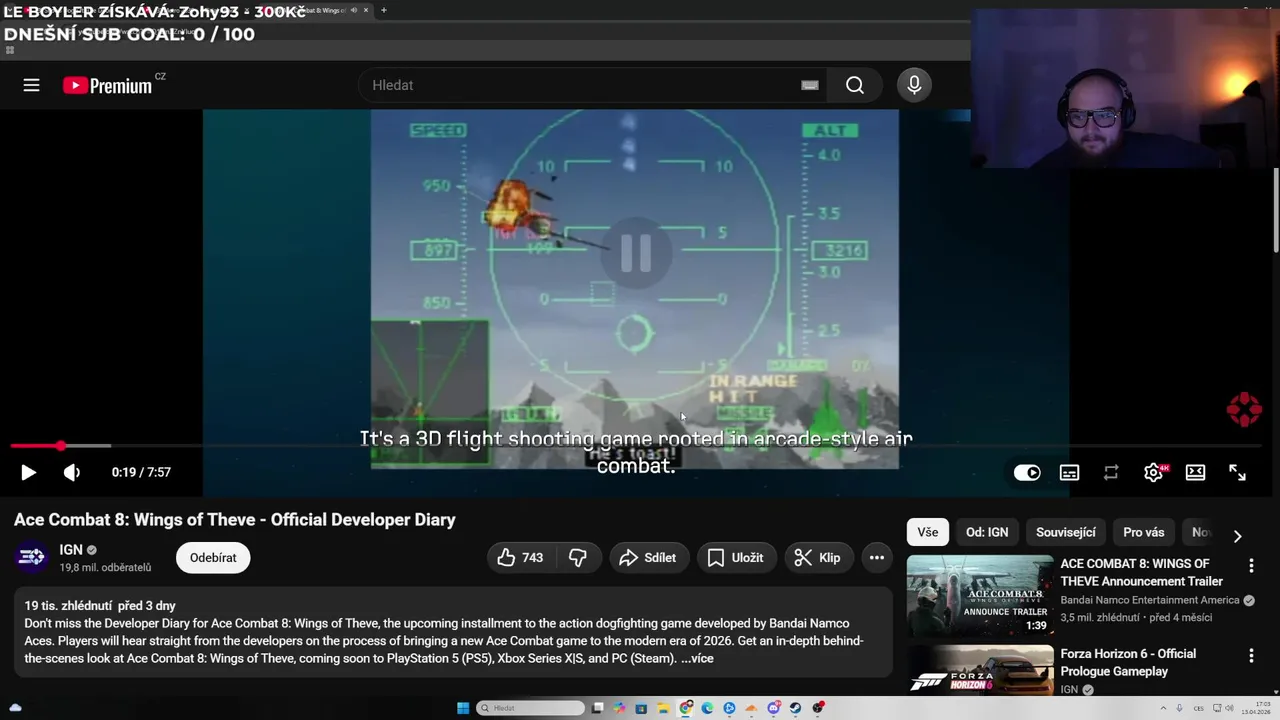This screenshot has width=1280, height=720.
Task: Click the IGN watermark logo on video
Action: 1244,410
